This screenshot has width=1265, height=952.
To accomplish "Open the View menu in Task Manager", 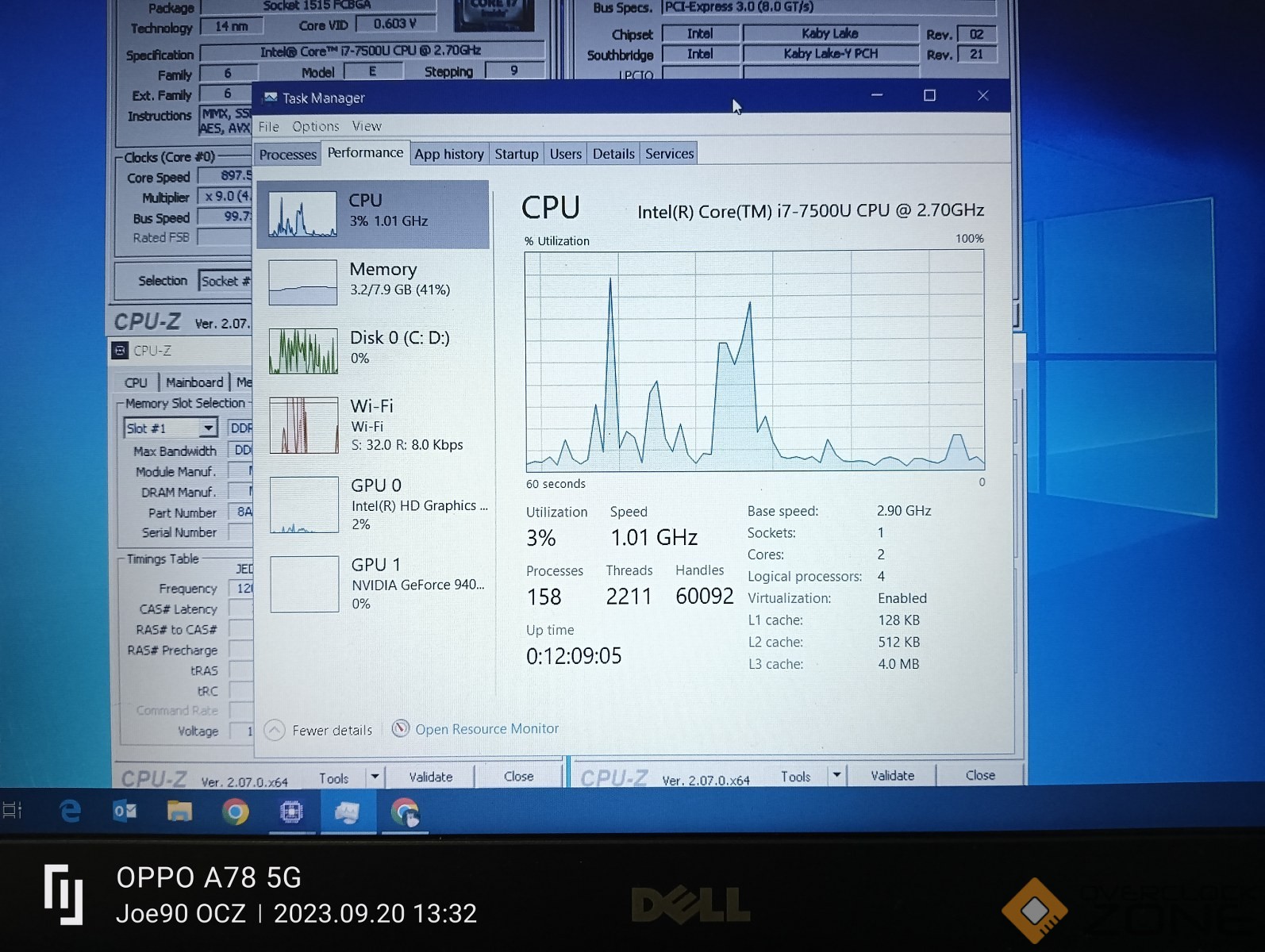I will tap(367, 127).
